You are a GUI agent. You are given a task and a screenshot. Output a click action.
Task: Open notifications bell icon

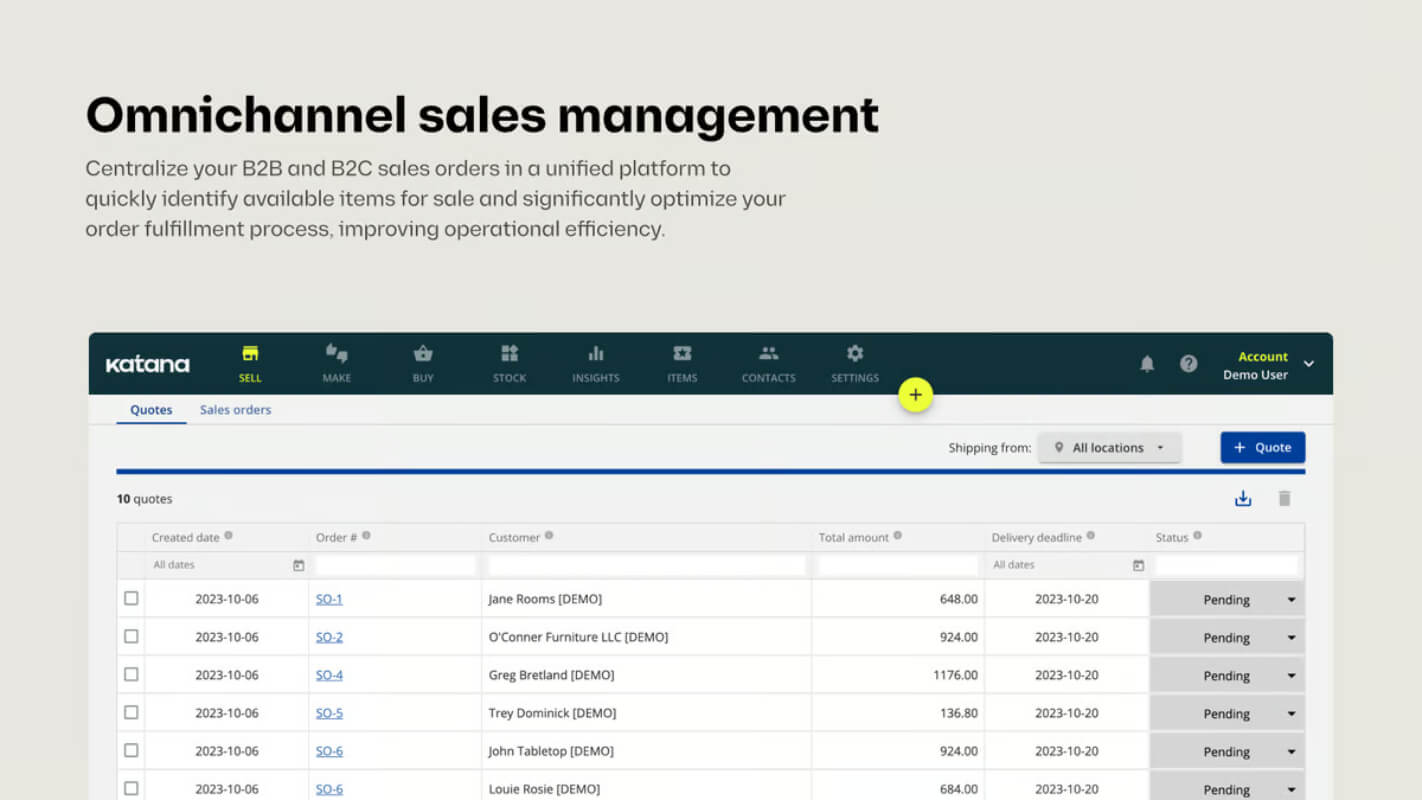click(1147, 364)
